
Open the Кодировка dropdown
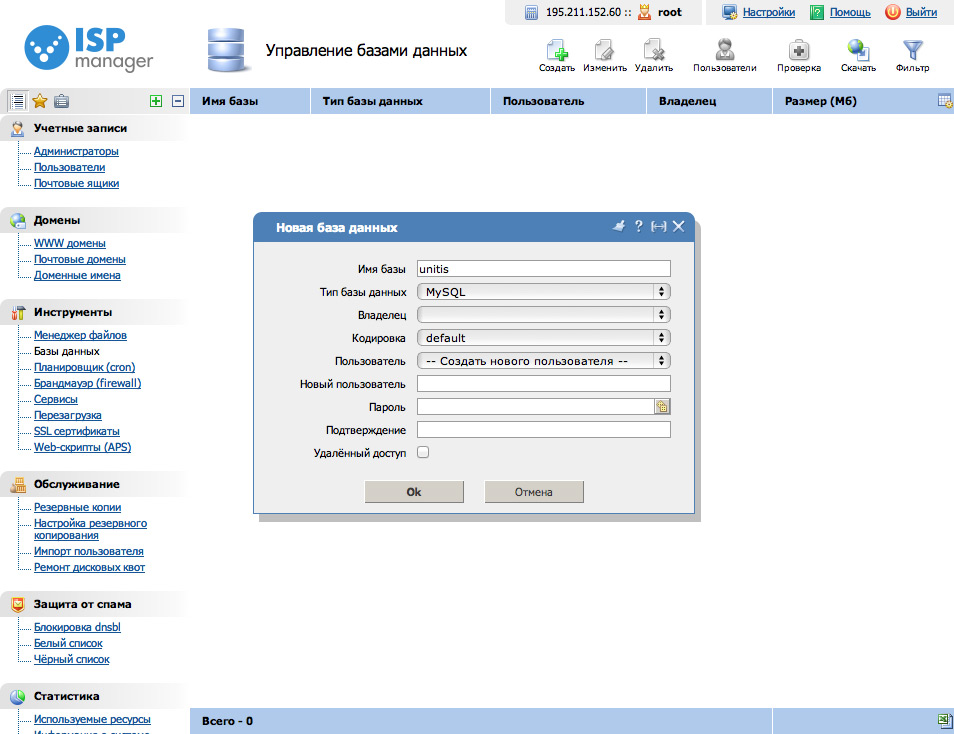(x=543, y=338)
